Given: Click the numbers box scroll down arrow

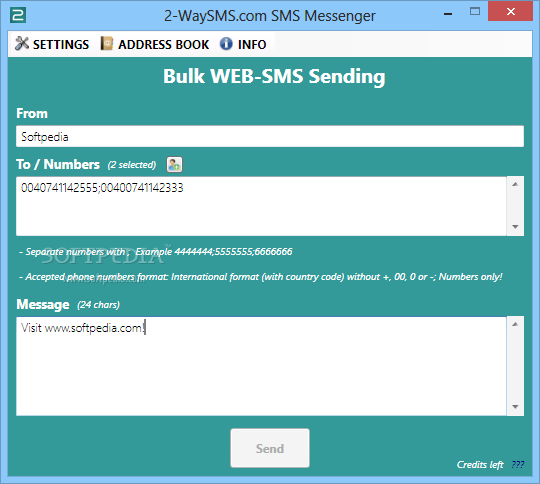Looking at the screenshot, I should pyautogui.click(x=515, y=227).
